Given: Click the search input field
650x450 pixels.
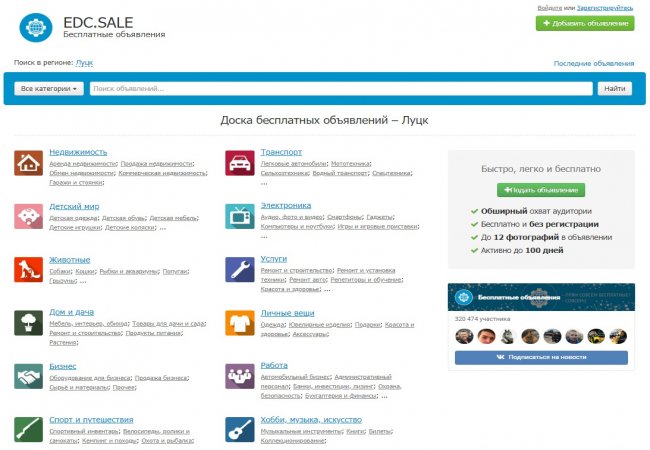Looking at the screenshot, I should tap(340, 89).
